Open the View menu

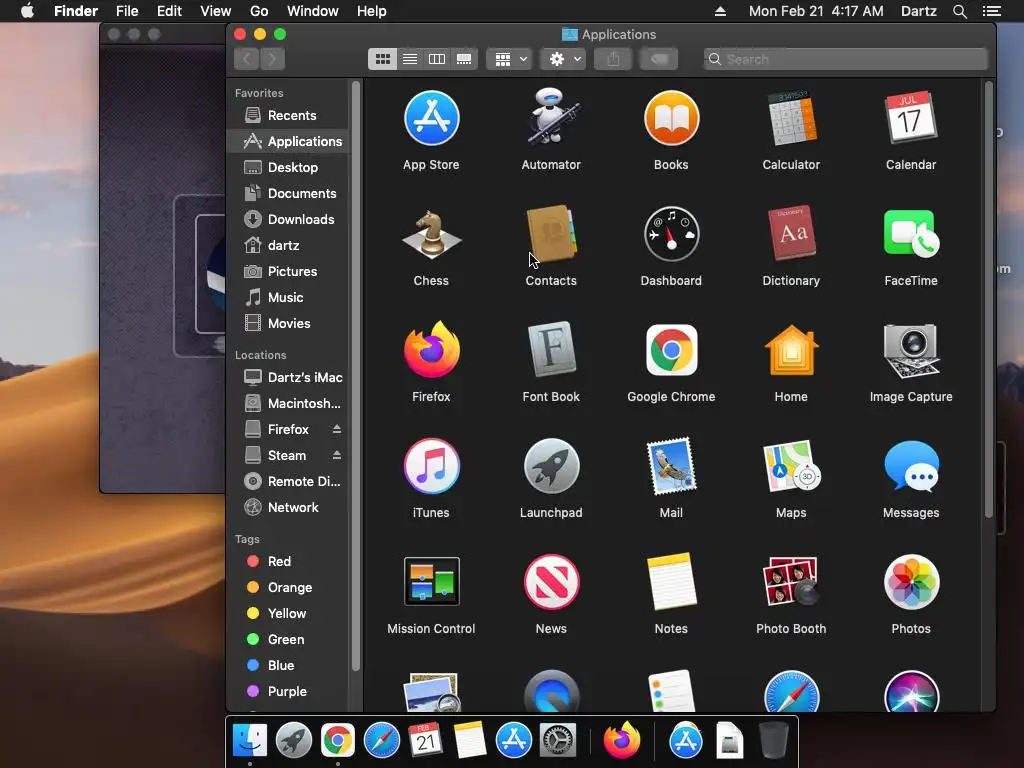(216, 11)
